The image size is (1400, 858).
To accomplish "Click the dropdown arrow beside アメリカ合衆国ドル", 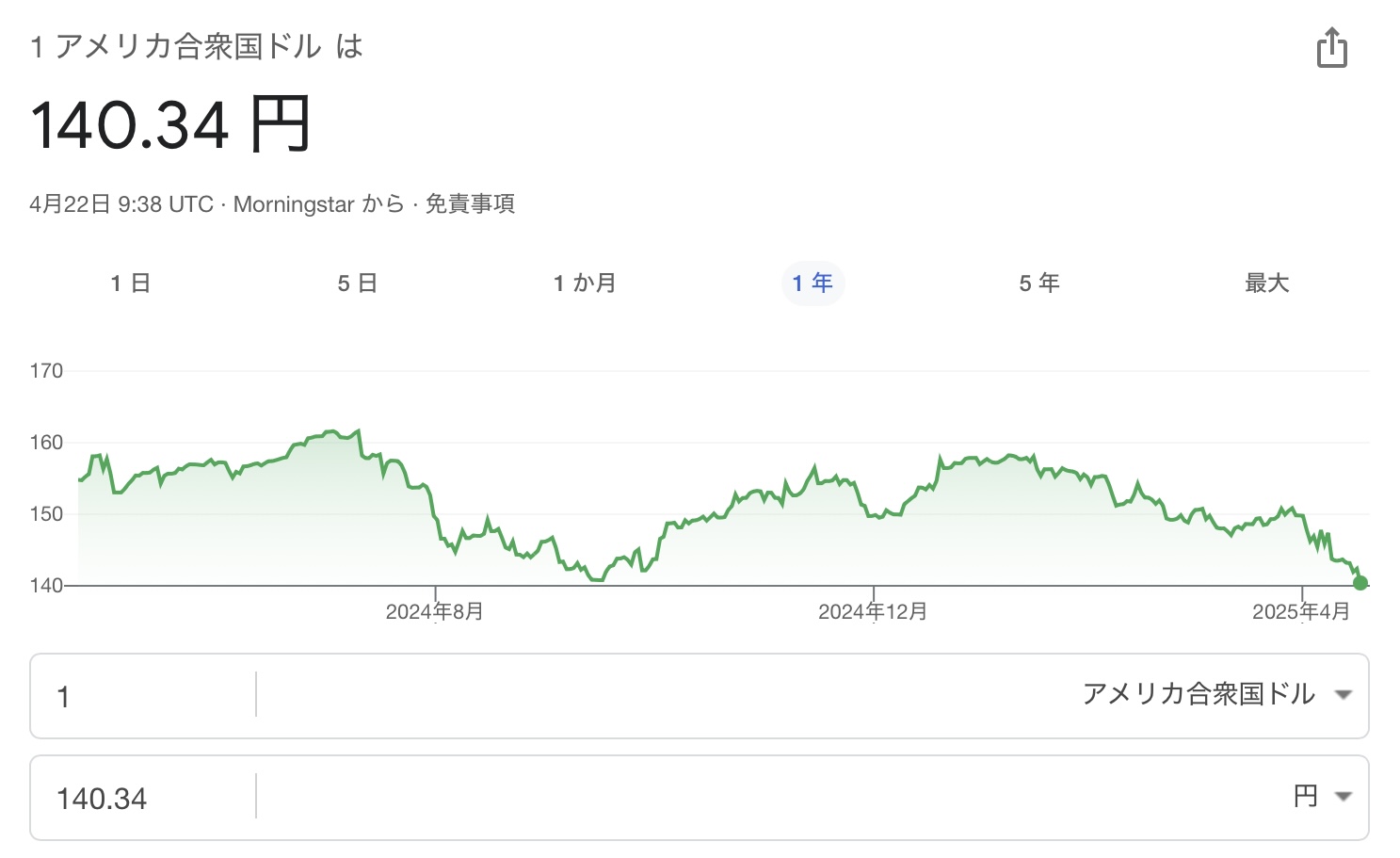I will coord(1344,695).
